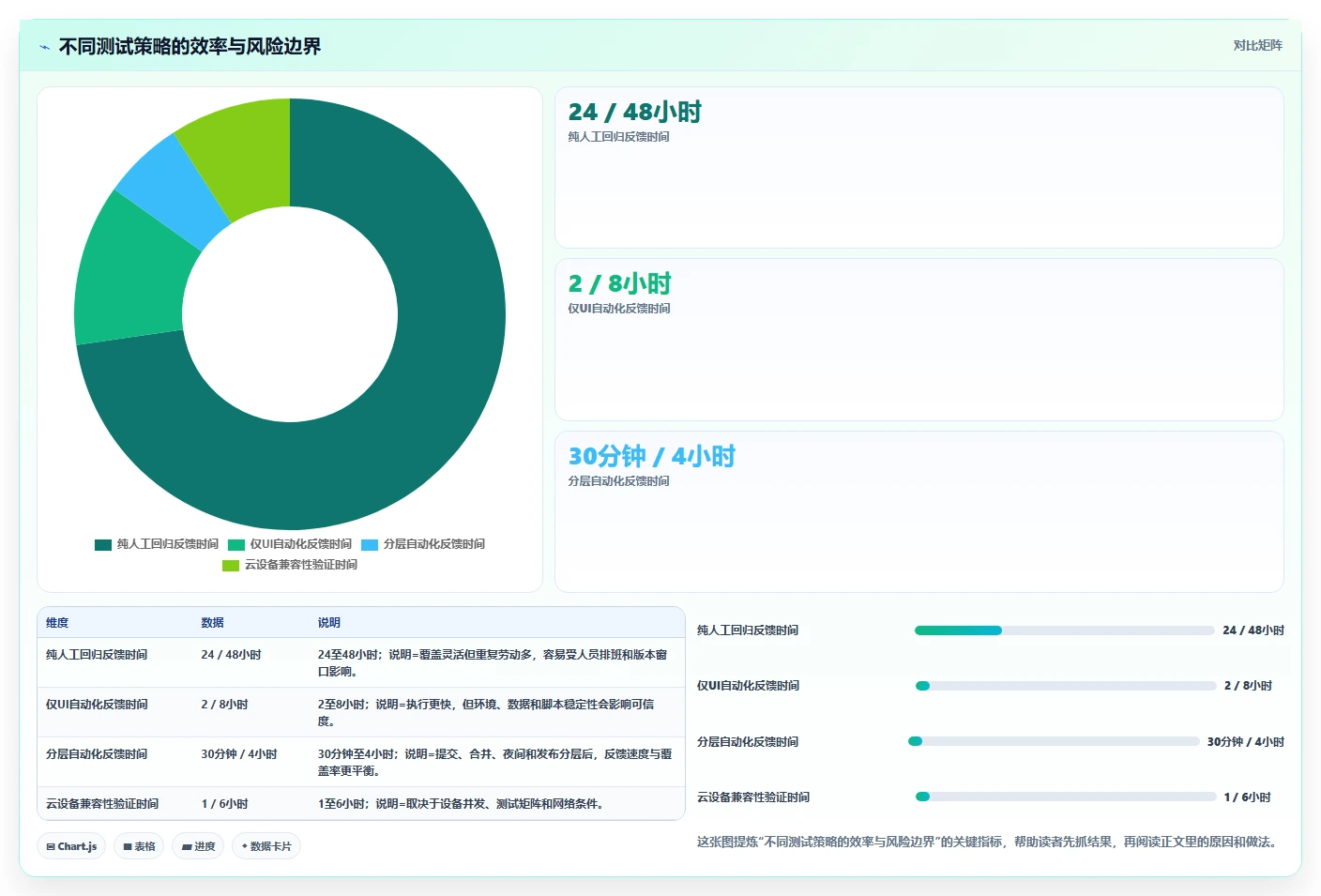The width and height of the screenshot is (1321, 896).
Task: Select table cell 分层自动化反馈时间
Action: coord(97,754)
